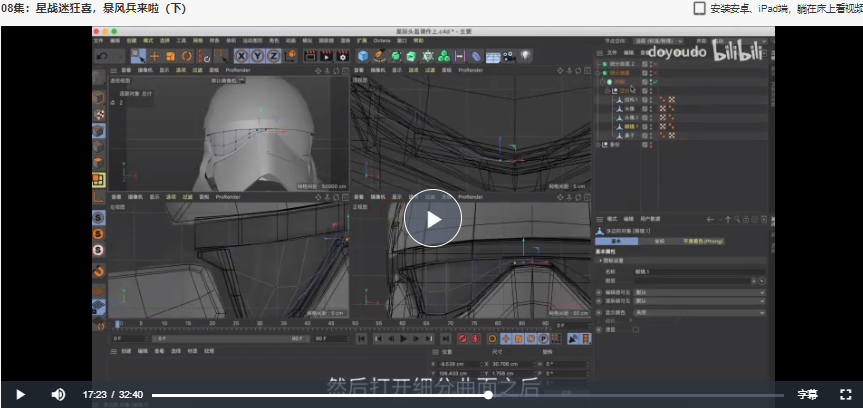The height and width of the screenshot is (408, 863).
Task: Click the Floor grid environment icon
Action: 493,56
